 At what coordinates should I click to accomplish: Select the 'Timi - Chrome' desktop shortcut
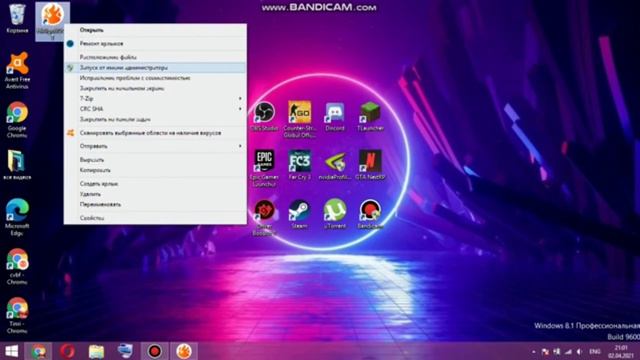point(17,315)
